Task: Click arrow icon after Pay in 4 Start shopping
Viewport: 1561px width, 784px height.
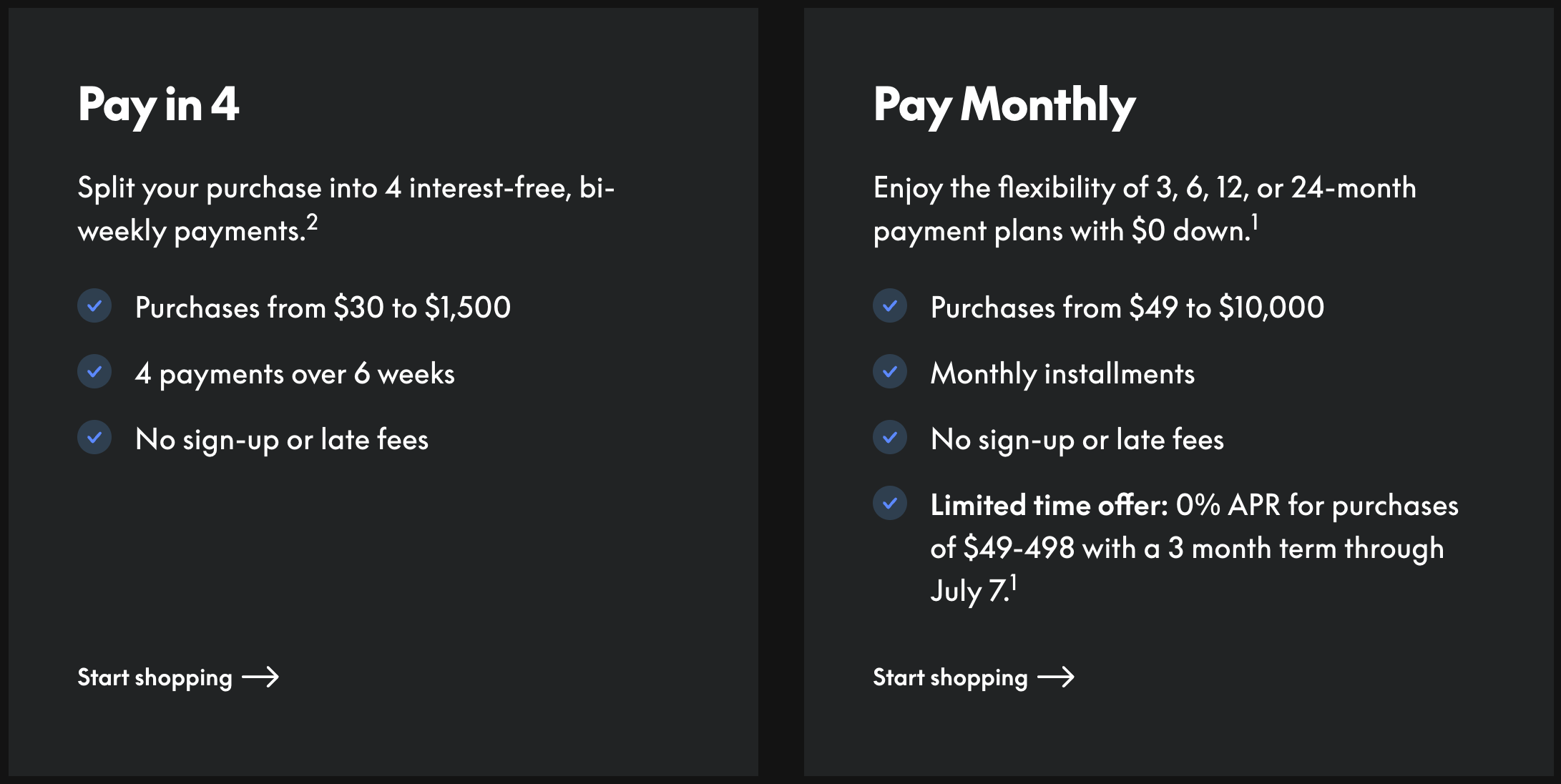Action: [260, 677]
